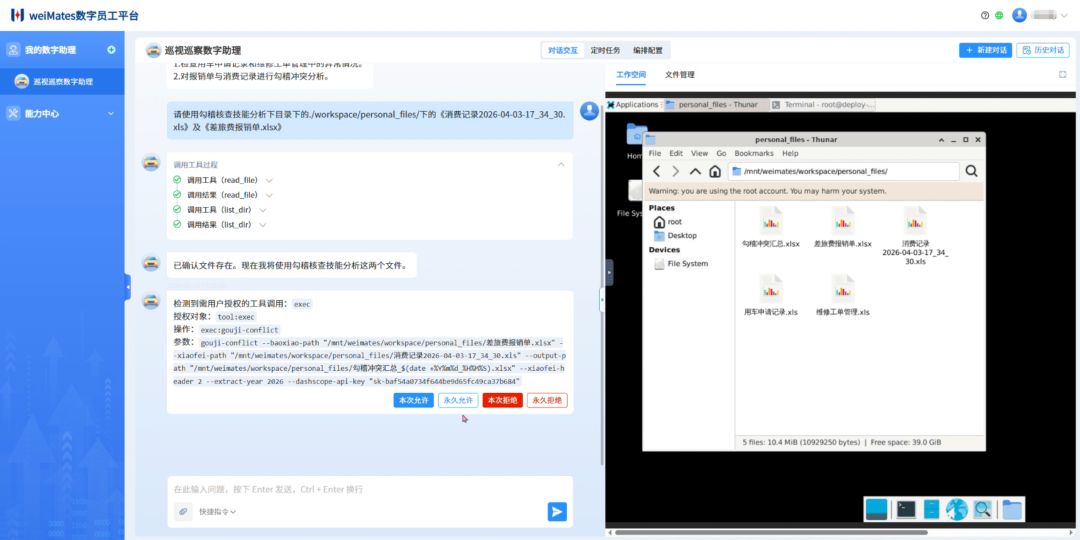Click the blue send message button
This screenshot has height=540, width=1080.
click(557, 512)
